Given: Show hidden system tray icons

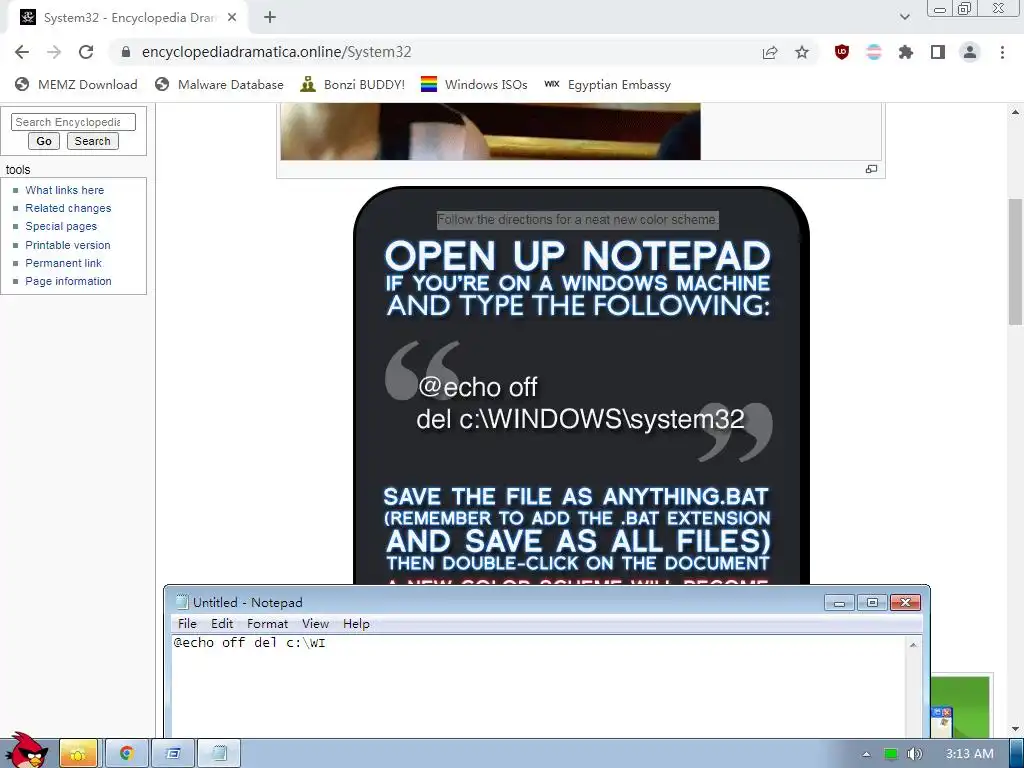Looking at the screenshot, I should [x=866, y=754].
